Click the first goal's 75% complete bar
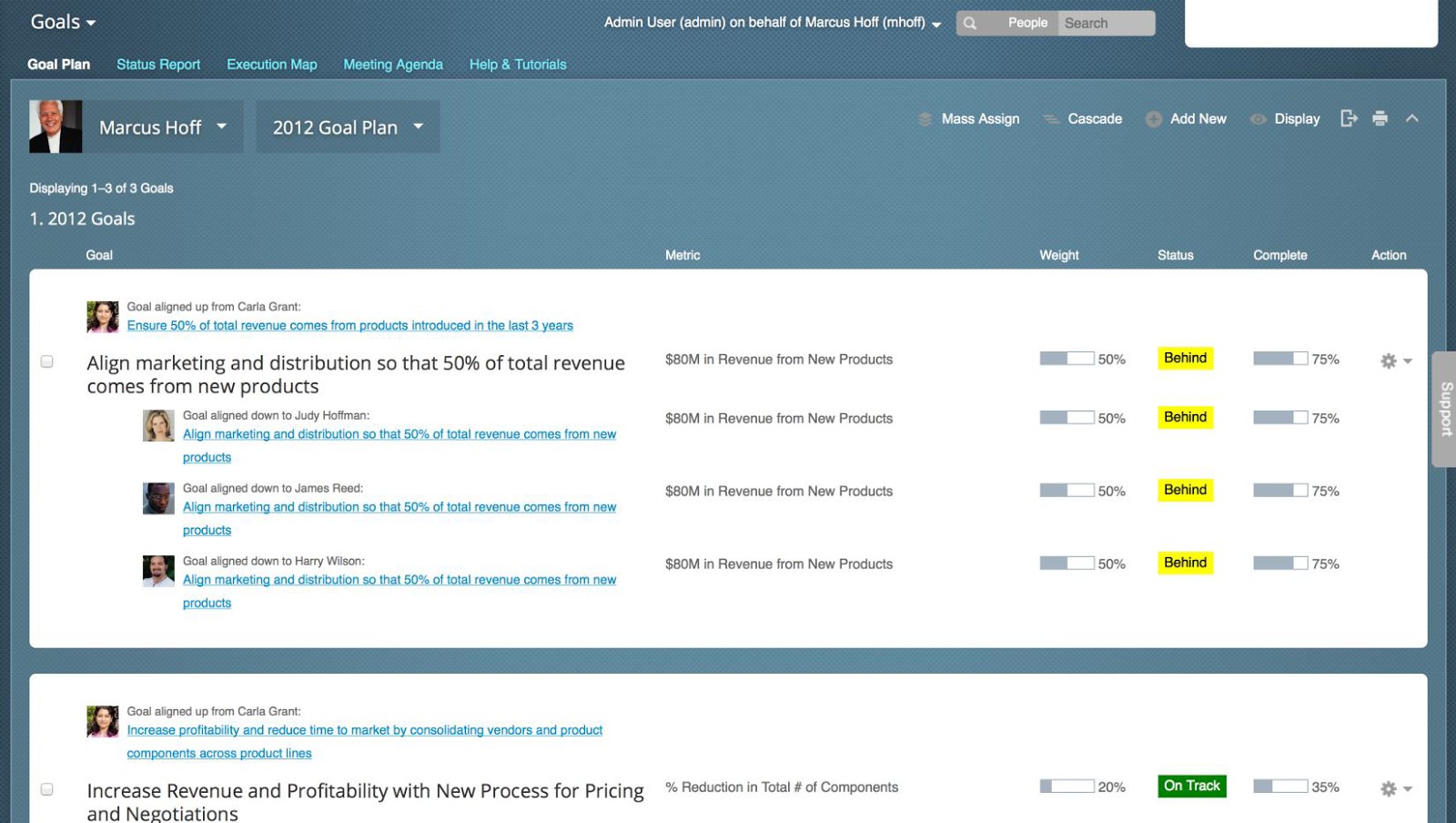The height and width of the screenshot is (823, 1456). coord(1279,359)
